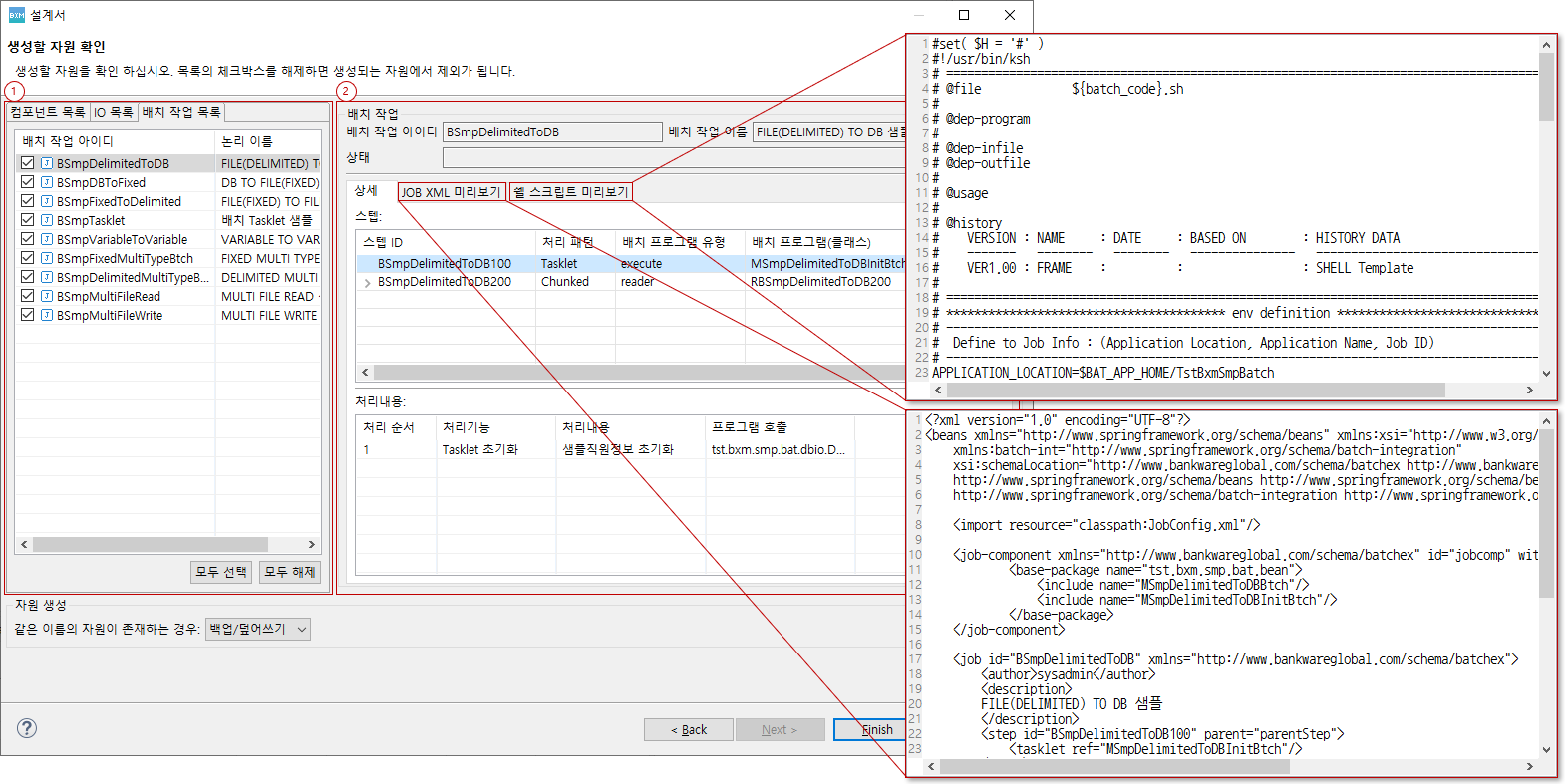Deselect the BSmpDelimitedMultiTypeB... checkbox

28,277
